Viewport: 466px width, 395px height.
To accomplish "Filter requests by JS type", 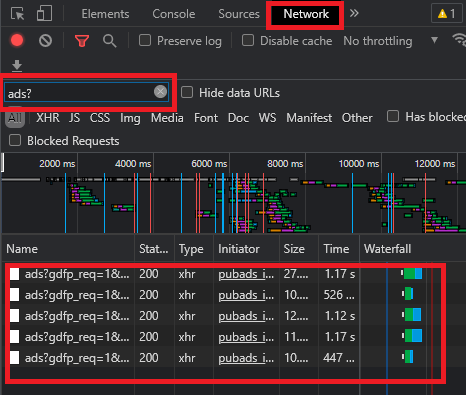I will coord(74,118).
